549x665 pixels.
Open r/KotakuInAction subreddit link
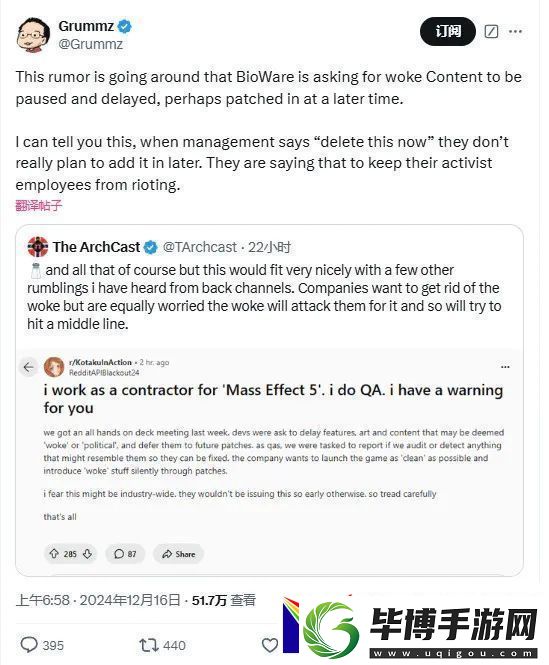click(x=100, y=362)
